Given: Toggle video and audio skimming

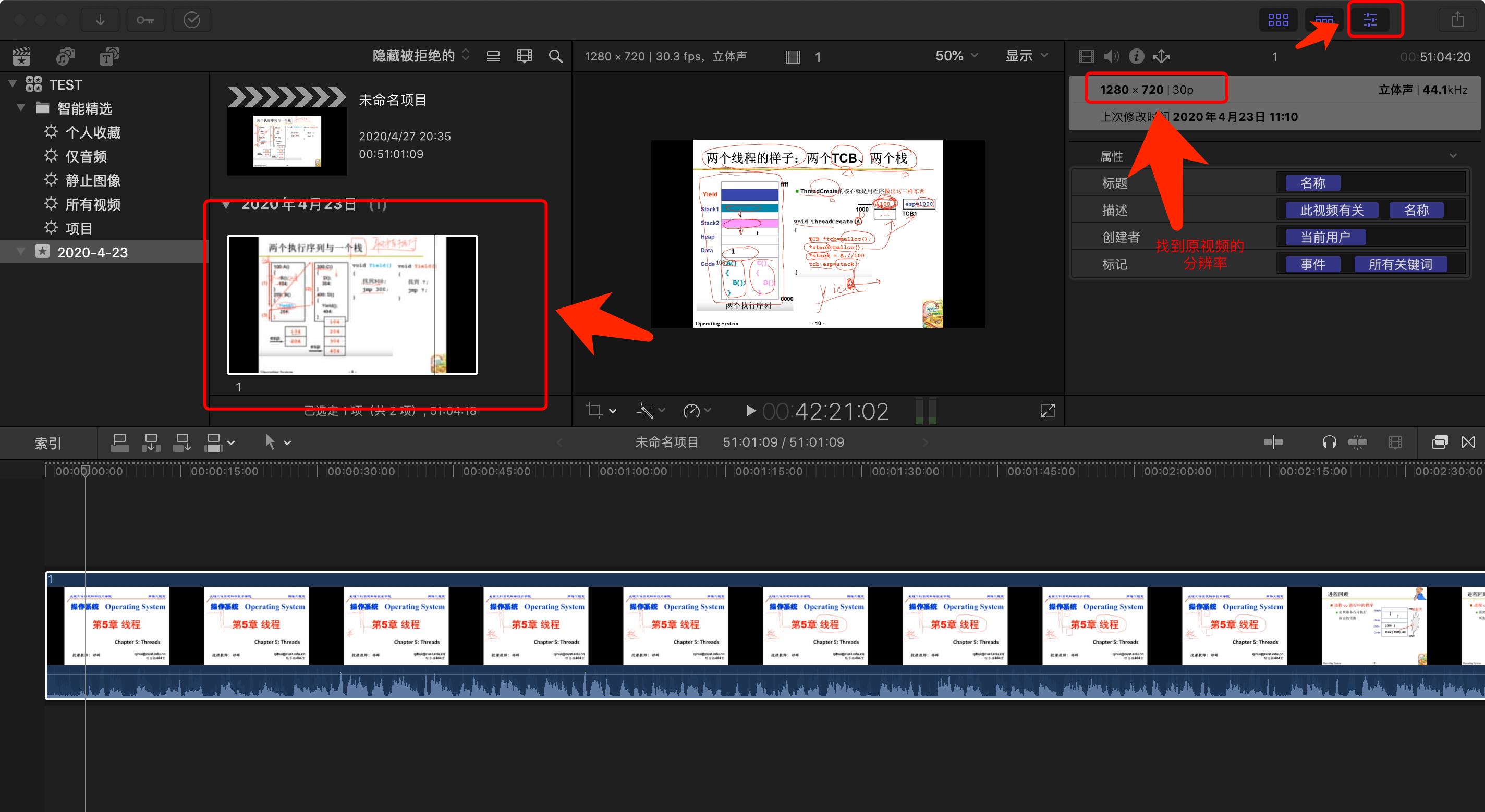Looking at the screenshot, I should tap(1272, 442).
